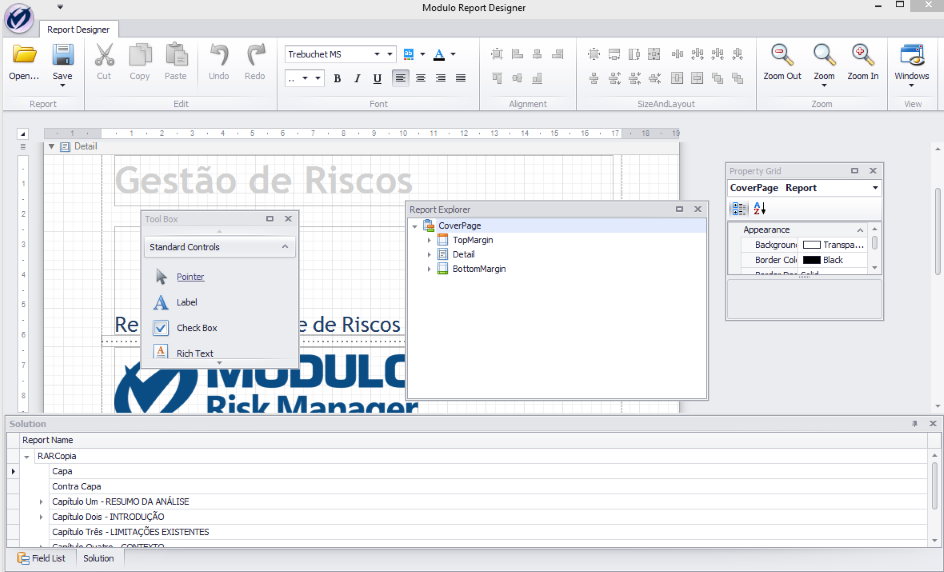Open the Windows view dropdown
This screenshot has height=572, width=944.
[x=911, y=86]
